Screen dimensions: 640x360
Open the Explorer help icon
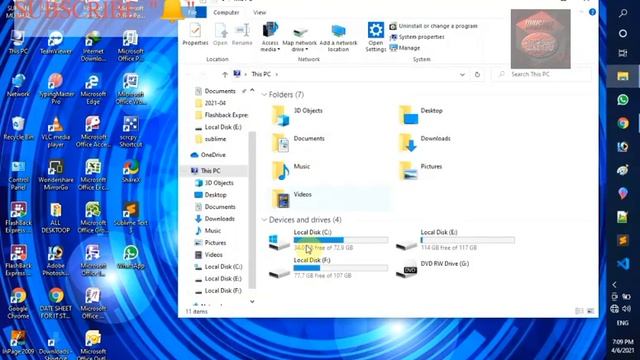(592, 12)
